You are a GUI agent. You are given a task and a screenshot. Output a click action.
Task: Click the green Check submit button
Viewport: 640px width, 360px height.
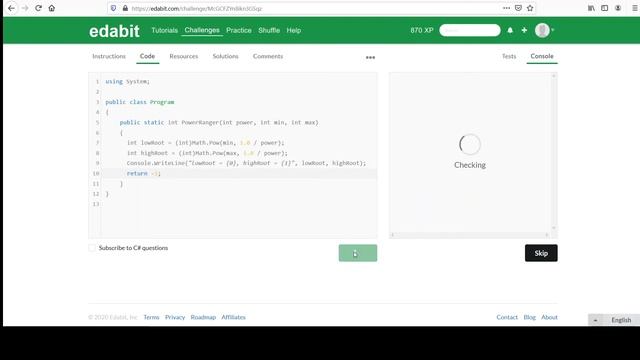358,253
